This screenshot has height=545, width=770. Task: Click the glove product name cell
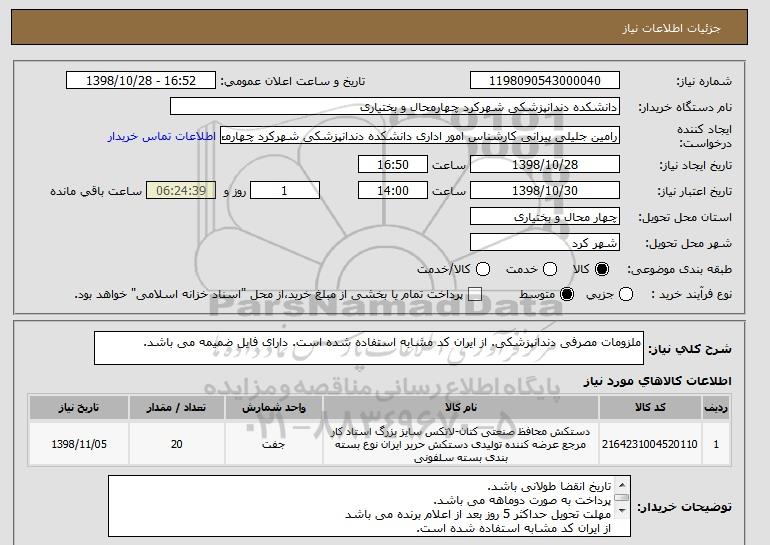point(461,444)
